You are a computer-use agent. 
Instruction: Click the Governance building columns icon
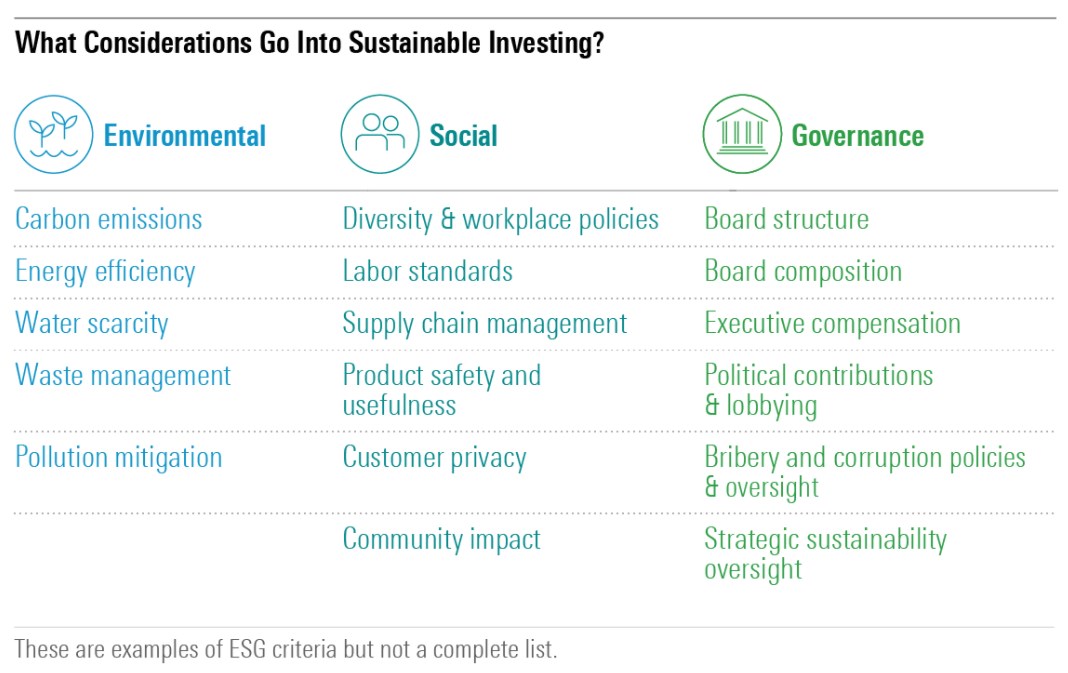(742, 135)
